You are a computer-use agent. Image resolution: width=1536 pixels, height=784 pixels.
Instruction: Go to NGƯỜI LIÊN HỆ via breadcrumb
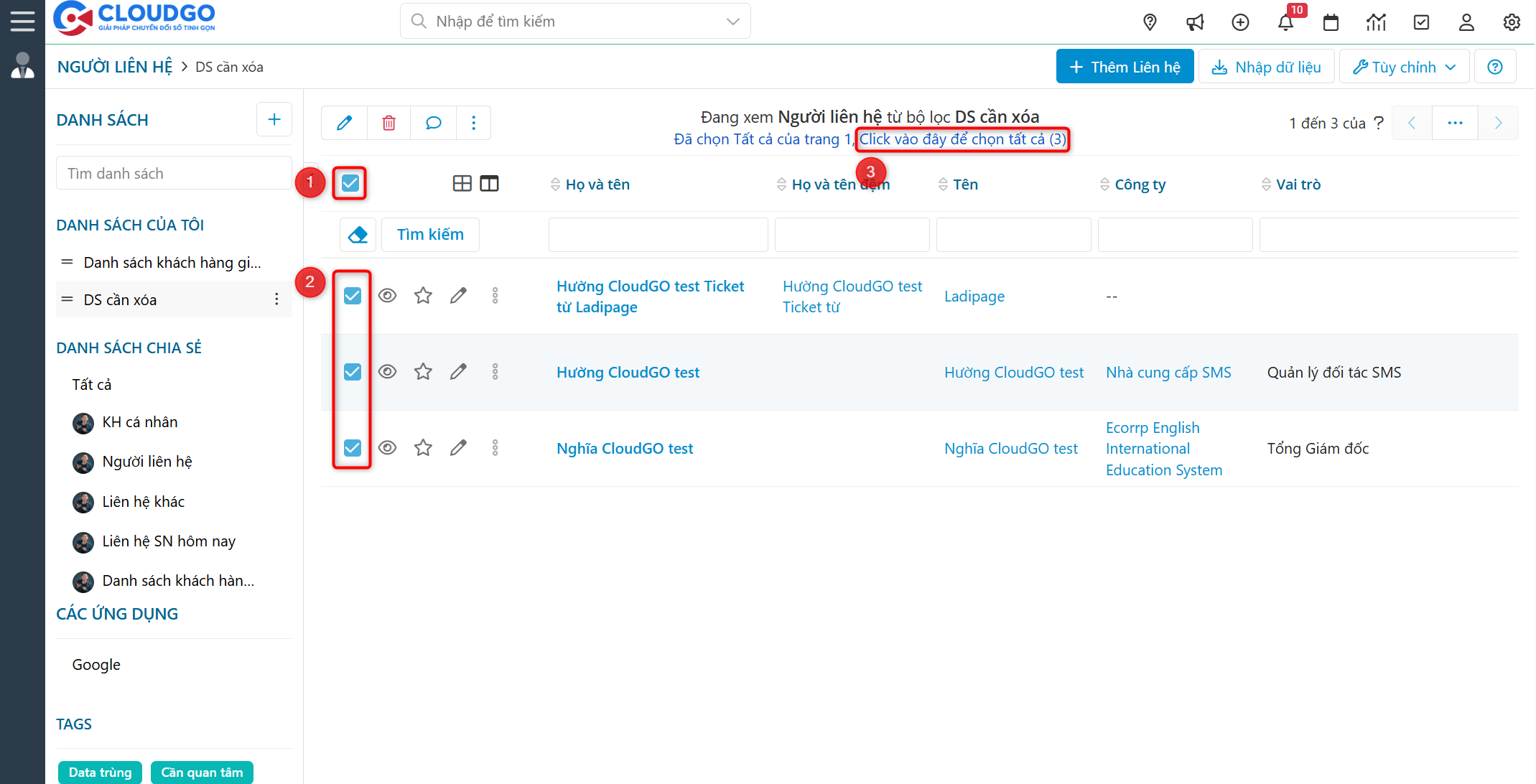pos(114,66)
